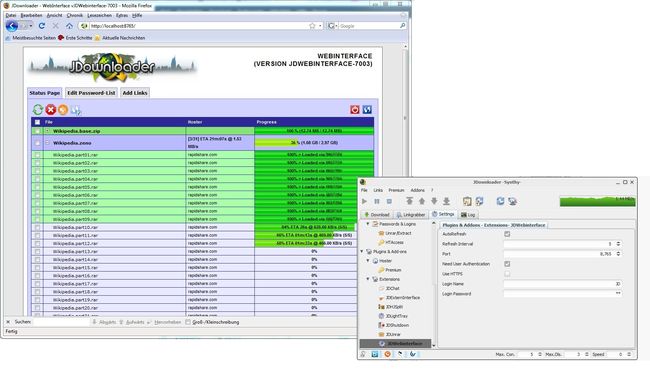Toggle Groß-/Kleinschreibung checkbox in find bar
The height and width of the screenshot is (372, 650).
[188, 322]
